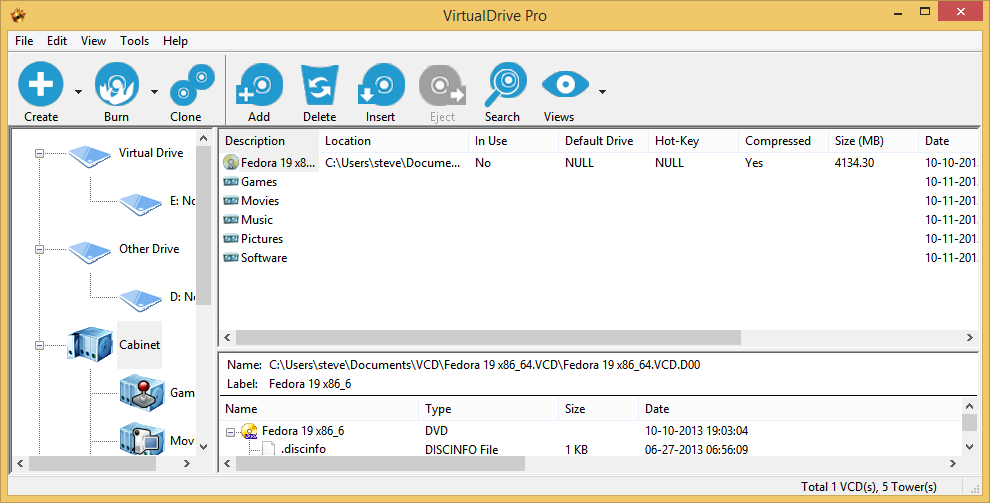The height and width of the screenshot is (503, 990).
Task: Select the Virtual Drive icon in tree
Action: [90, 156]
